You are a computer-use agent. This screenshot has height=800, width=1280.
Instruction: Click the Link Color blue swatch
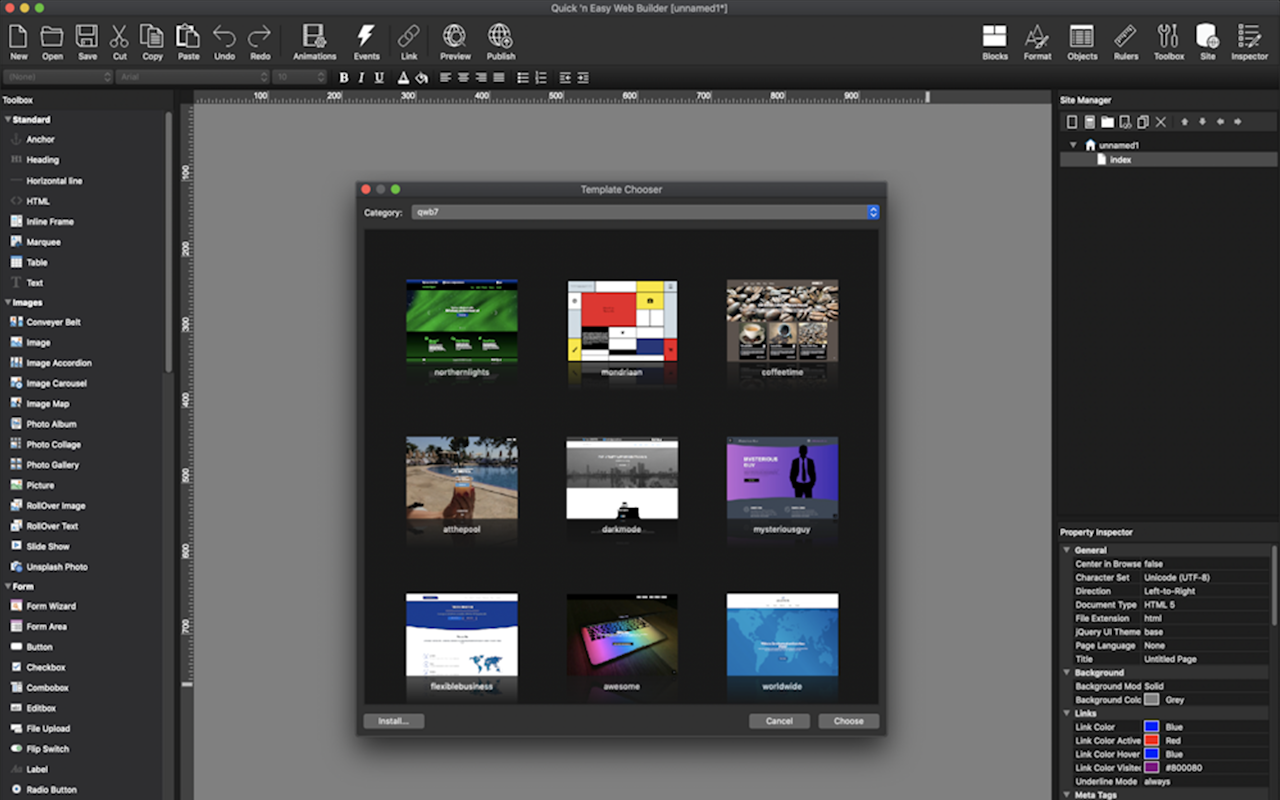1152,727
